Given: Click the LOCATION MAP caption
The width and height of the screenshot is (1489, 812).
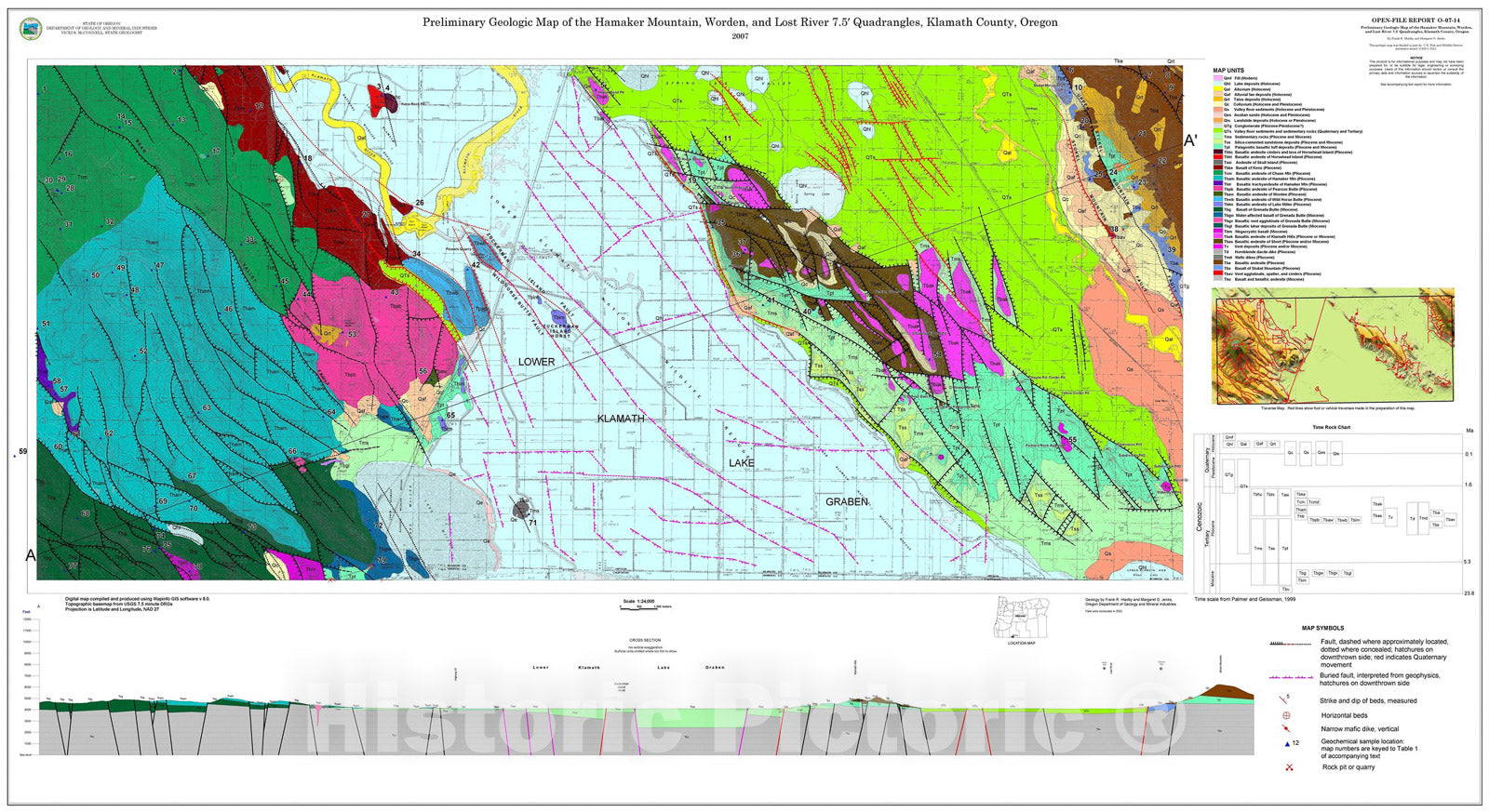Looking at the screenshot, I should pos(1021,643).
